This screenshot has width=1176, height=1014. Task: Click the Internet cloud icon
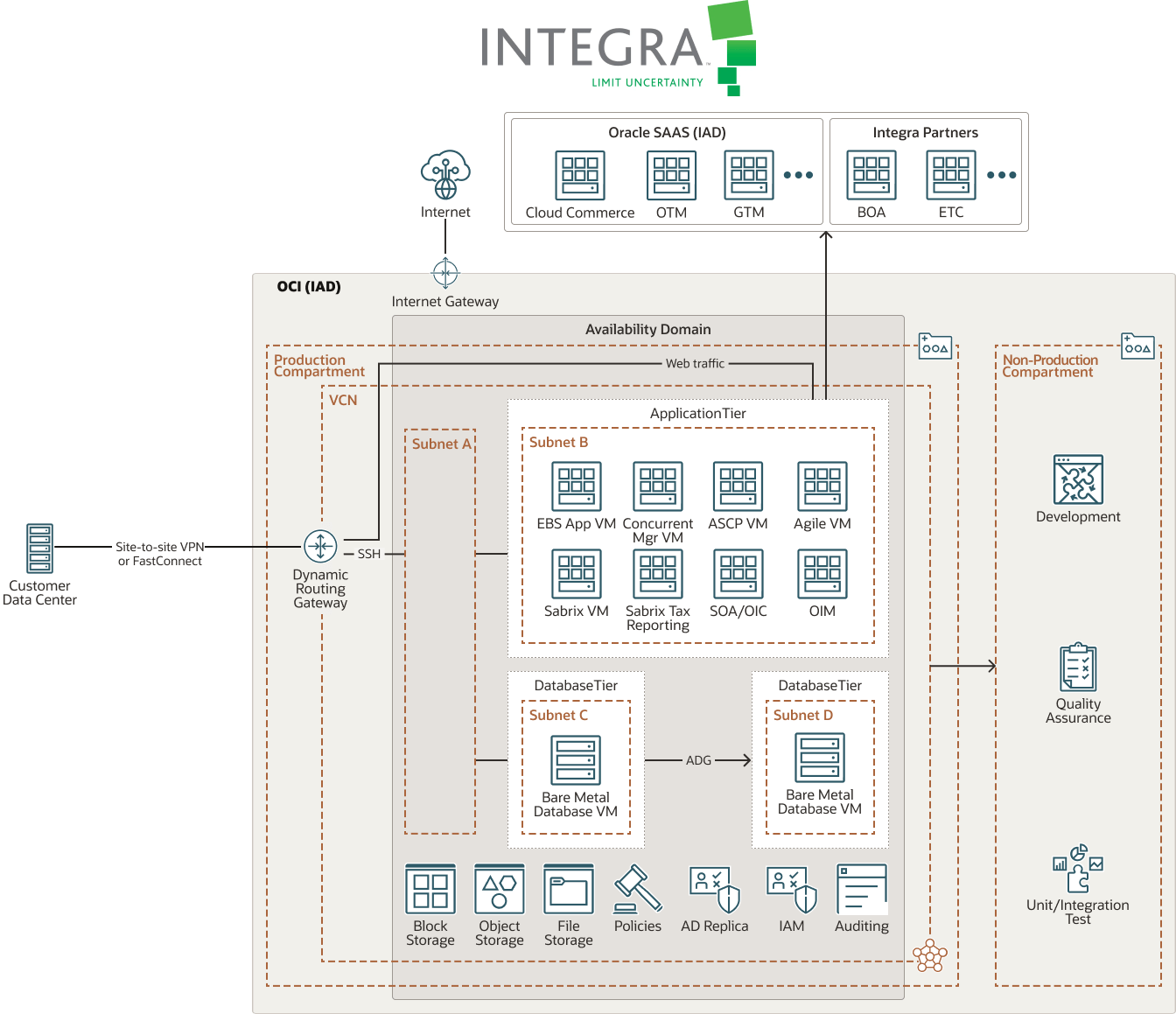coord(445,176)
